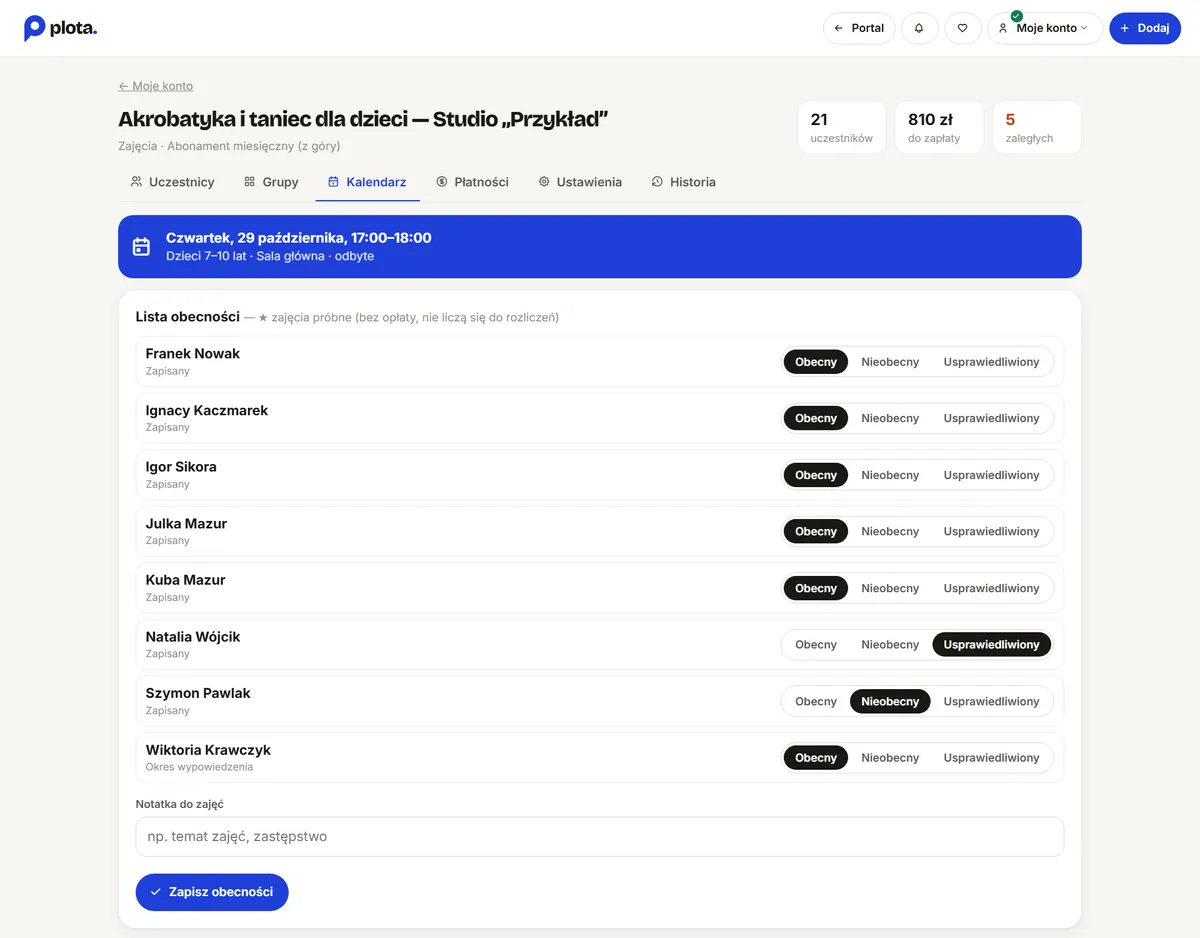Set Igor Sikora to Nieobecny

(x=890, y=475)
